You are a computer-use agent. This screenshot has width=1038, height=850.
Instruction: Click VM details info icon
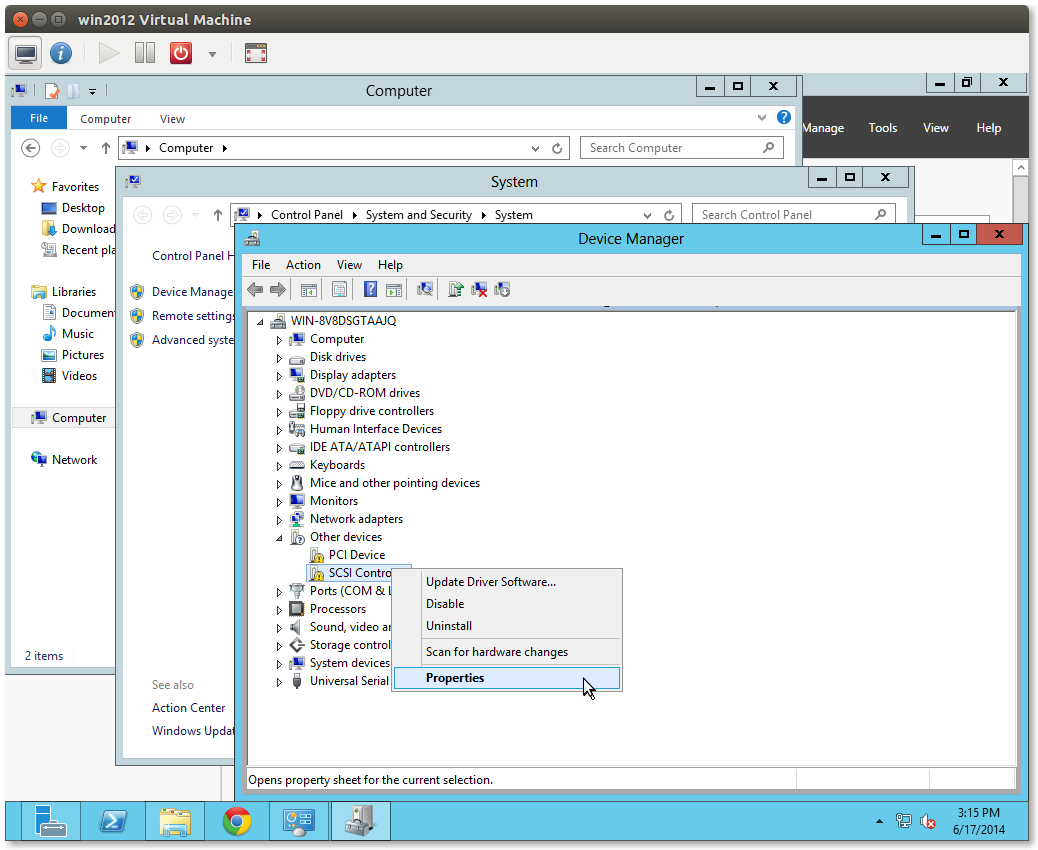(x=61, y=53)
